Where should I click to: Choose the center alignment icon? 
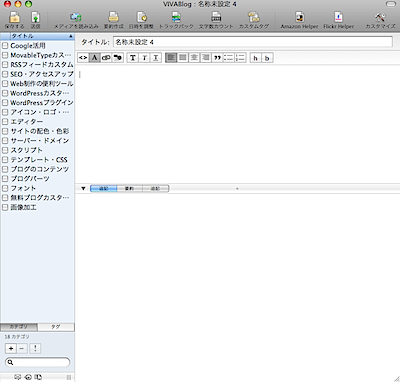click(x=194, y=58)
